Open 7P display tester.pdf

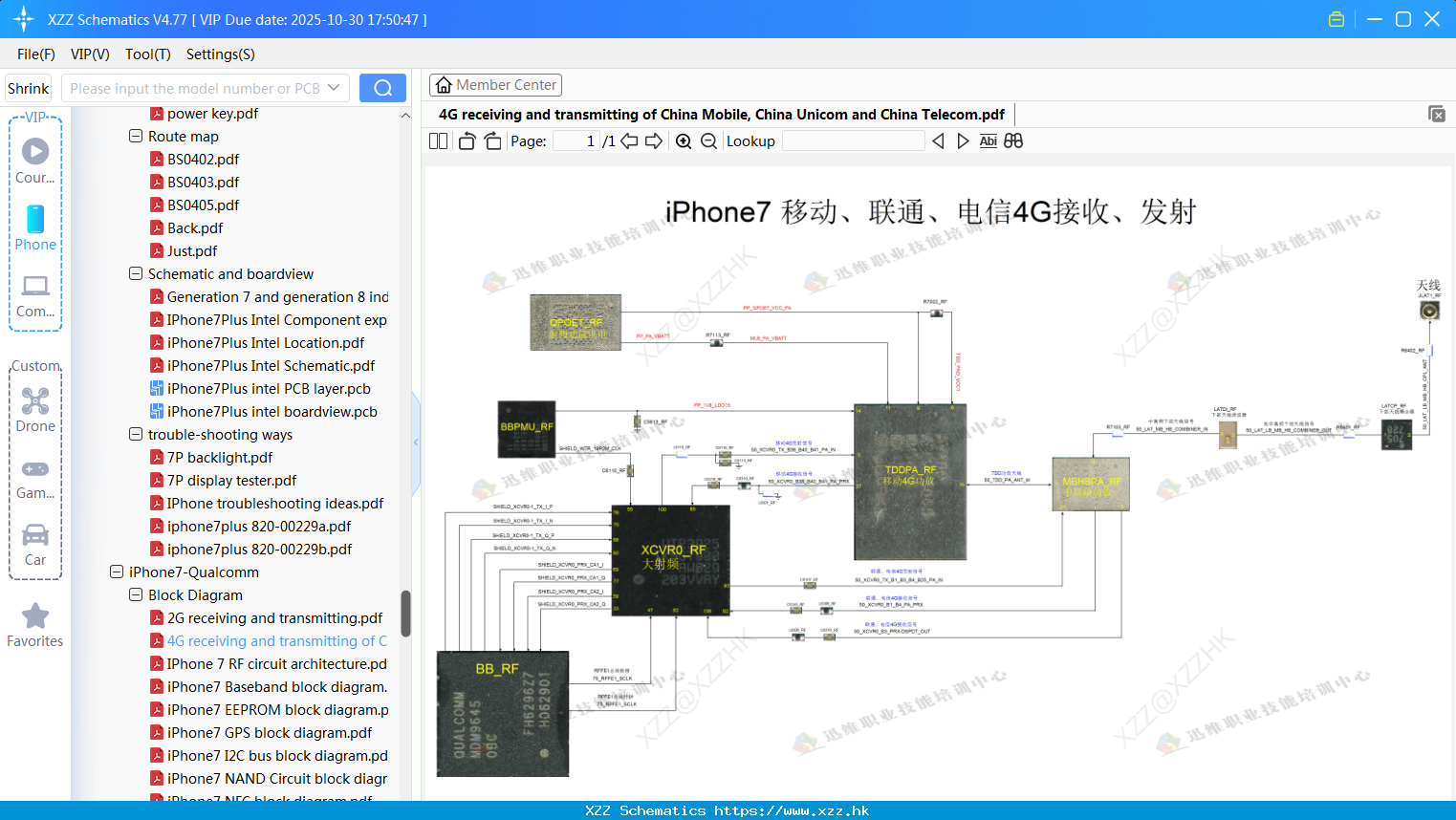click(x=231, y=480)
